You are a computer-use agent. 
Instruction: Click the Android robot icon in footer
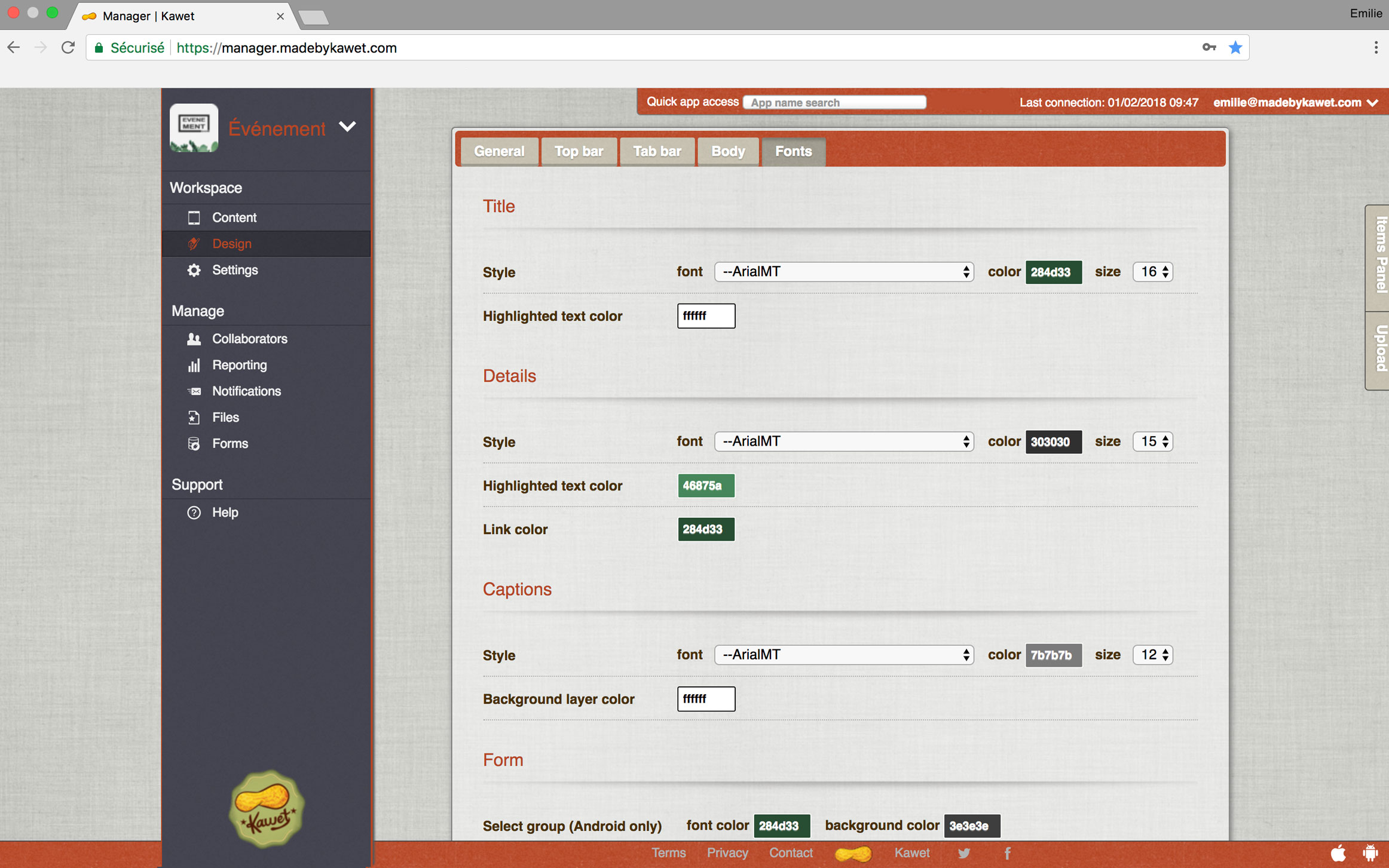[1370, 853]
